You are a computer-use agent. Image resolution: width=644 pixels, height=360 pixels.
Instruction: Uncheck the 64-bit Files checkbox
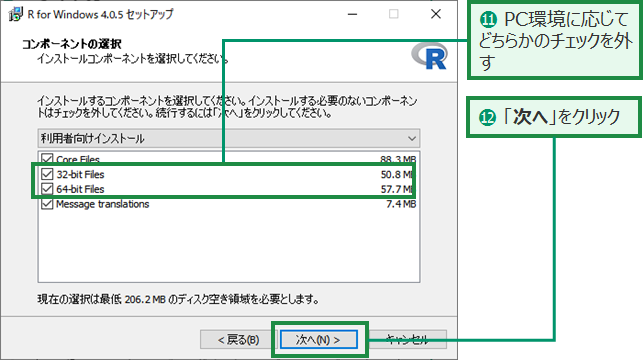click(x=47, y=189)
